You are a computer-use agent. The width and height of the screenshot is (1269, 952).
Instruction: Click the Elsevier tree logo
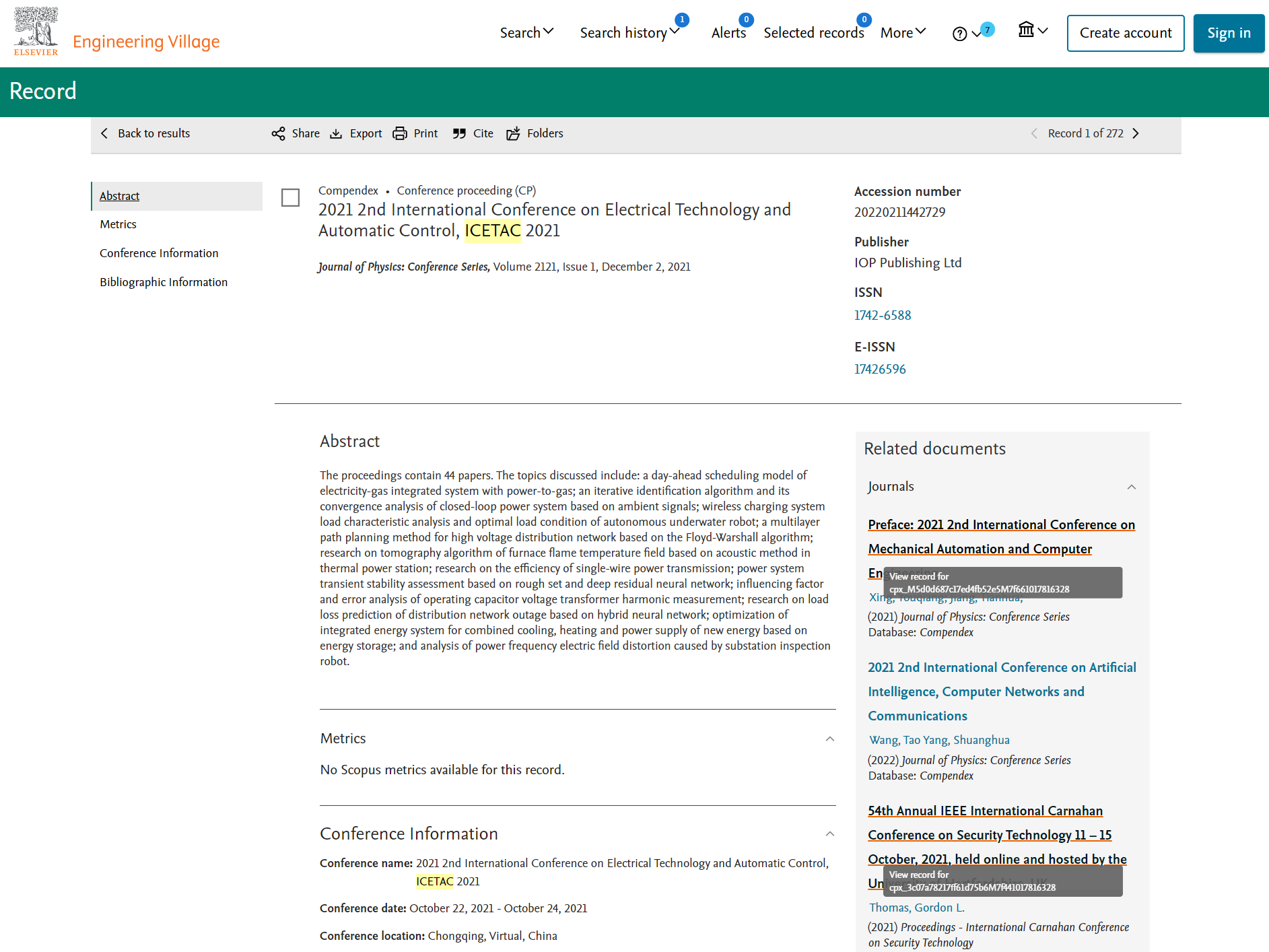pos(36,31)
